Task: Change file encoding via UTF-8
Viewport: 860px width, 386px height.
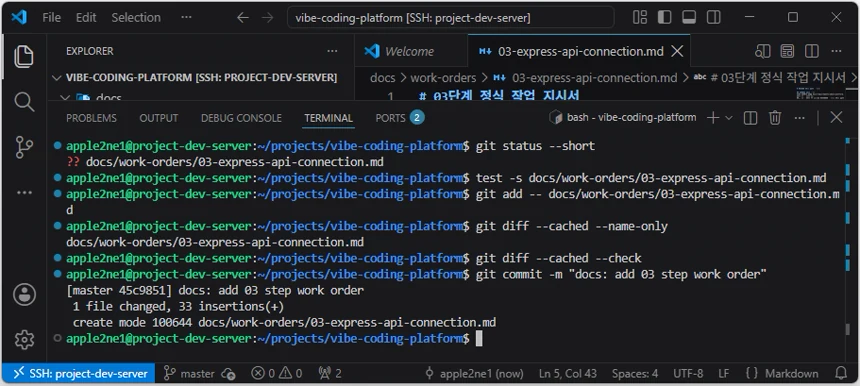Action: tap(688, 374)
